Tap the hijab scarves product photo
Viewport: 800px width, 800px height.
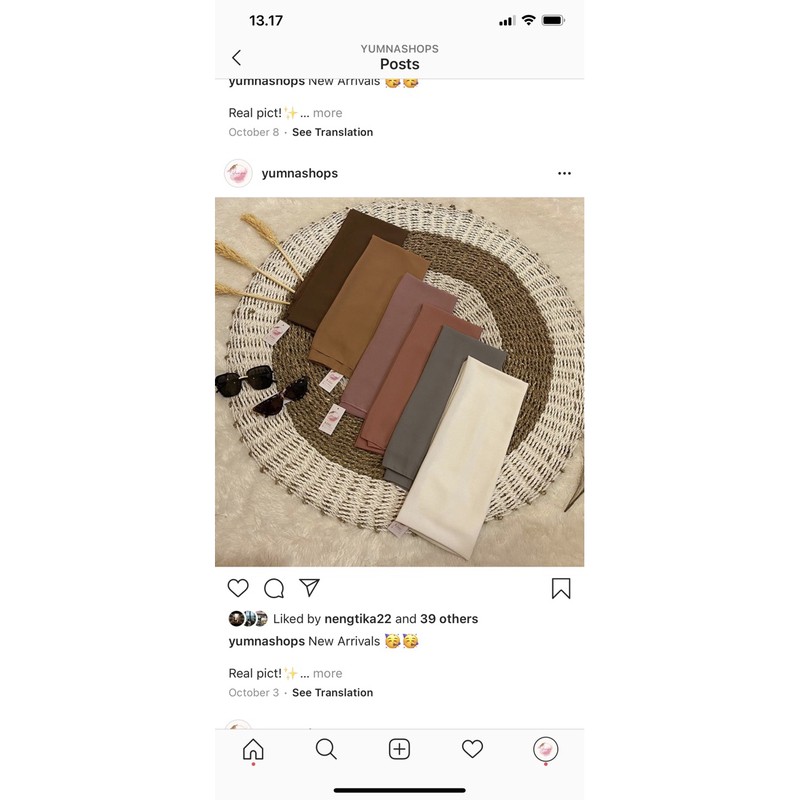click(x=399, y=382)
